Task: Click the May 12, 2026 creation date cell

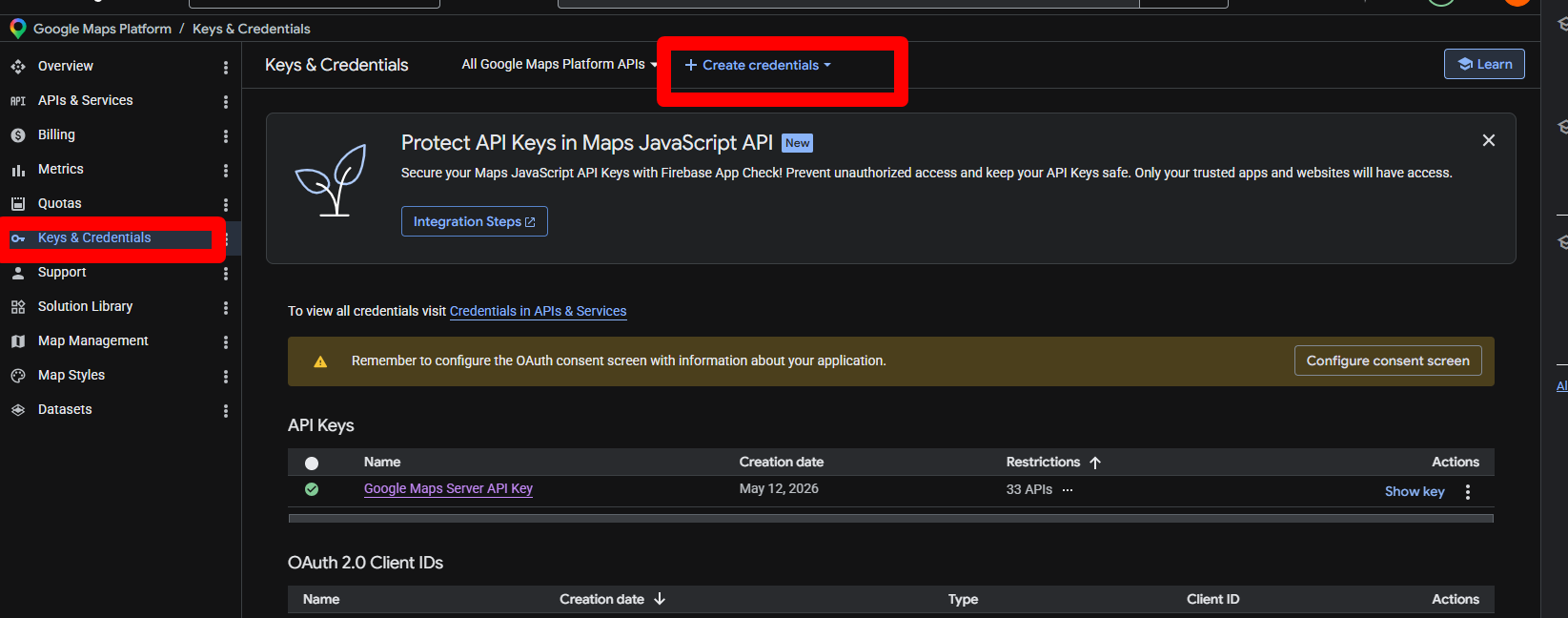Action: [x=779, y=488]
